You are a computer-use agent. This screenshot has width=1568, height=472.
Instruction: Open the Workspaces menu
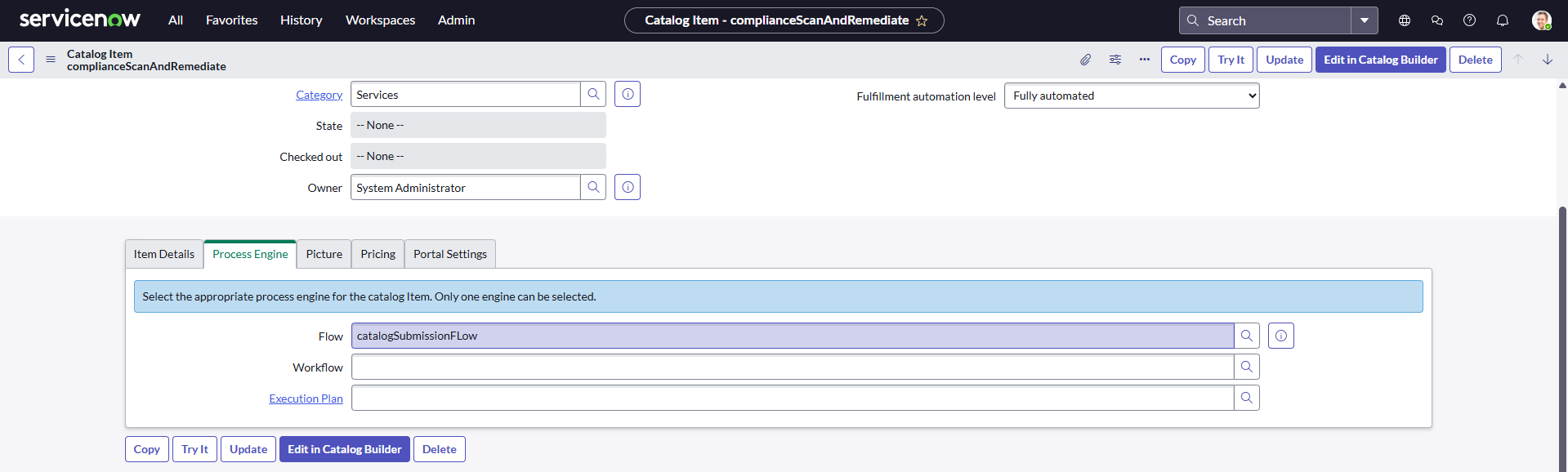(380, 20)
